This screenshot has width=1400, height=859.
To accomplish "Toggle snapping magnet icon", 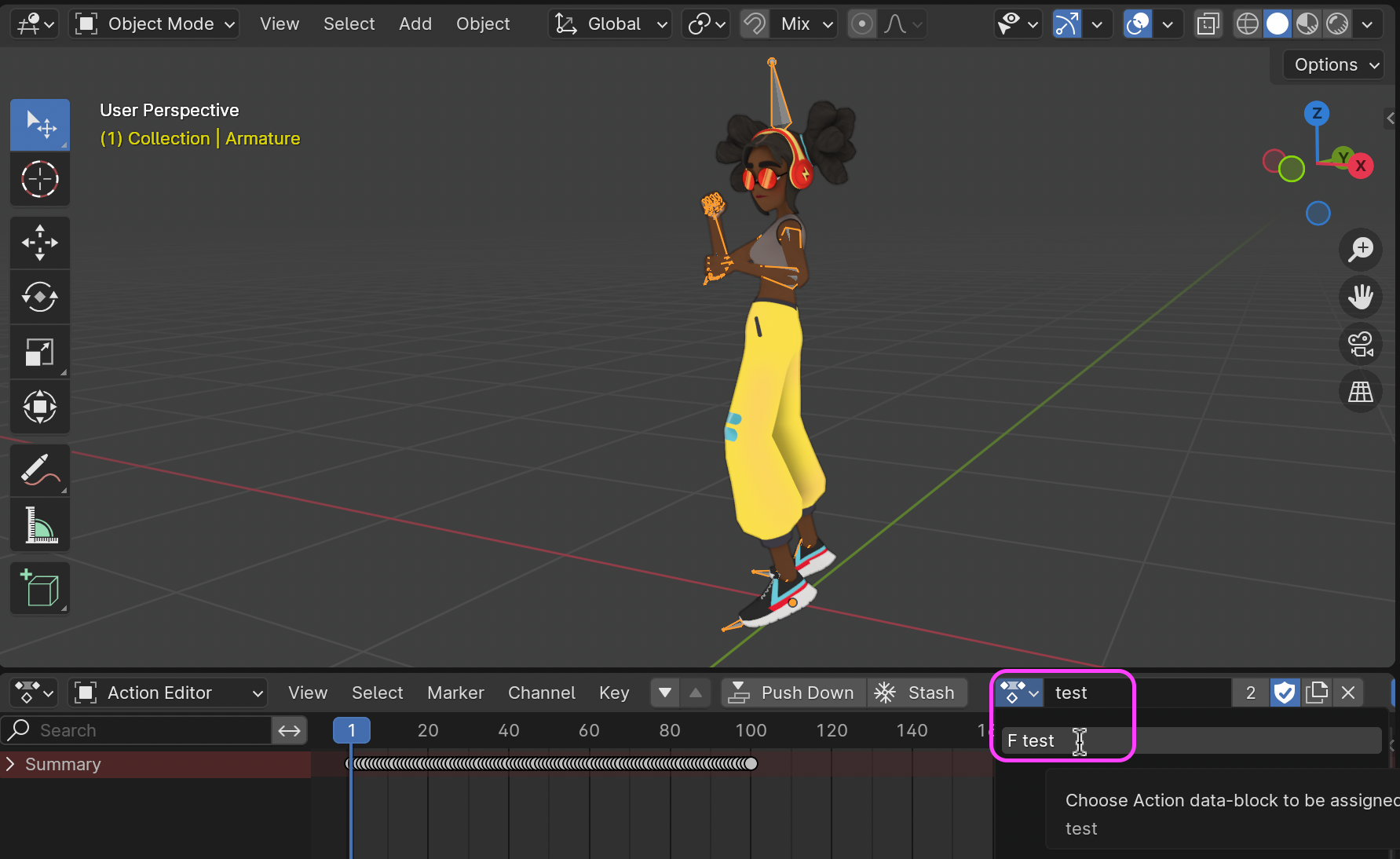I will click(755, 24).
